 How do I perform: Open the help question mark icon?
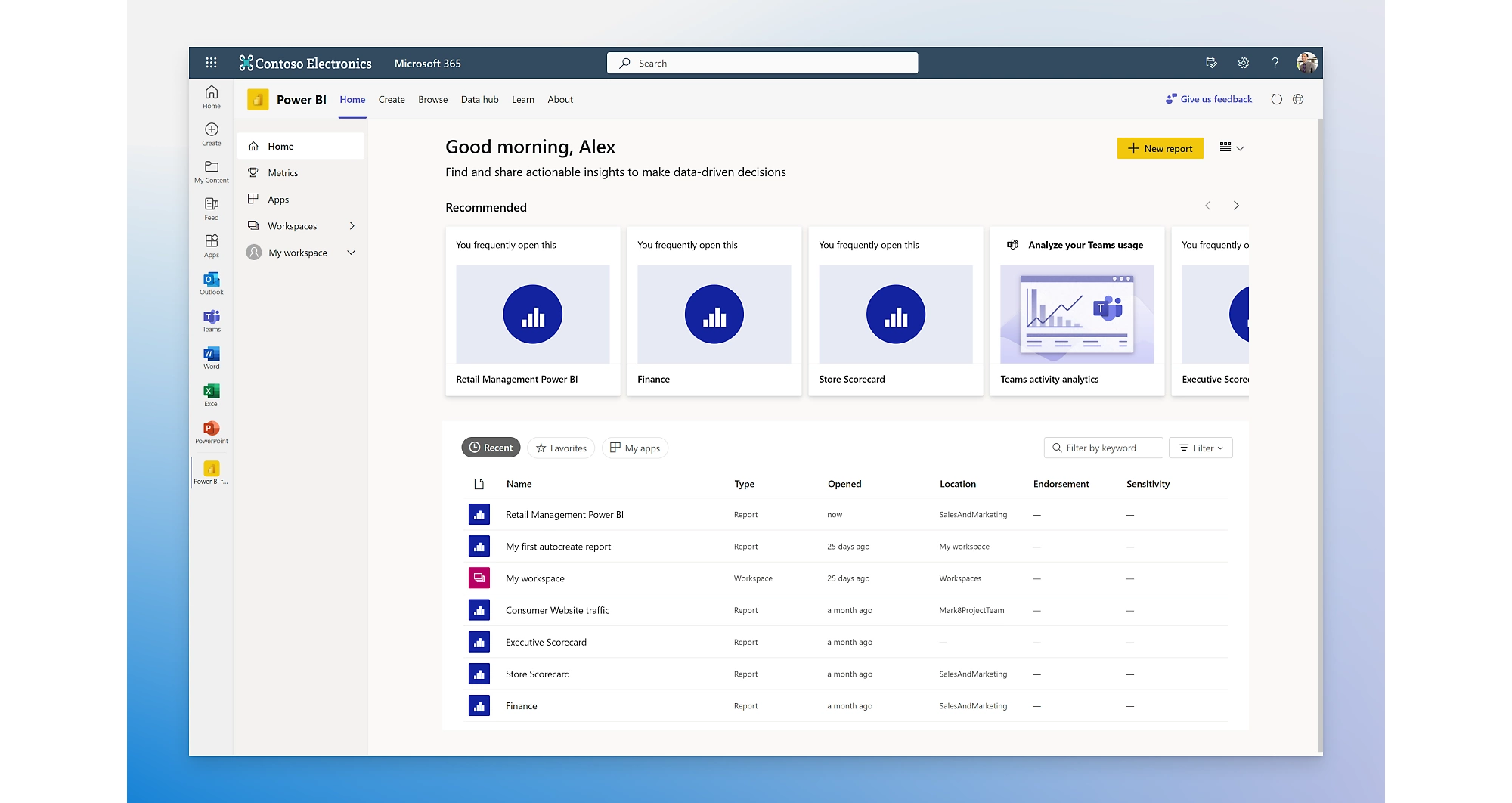1275,63
